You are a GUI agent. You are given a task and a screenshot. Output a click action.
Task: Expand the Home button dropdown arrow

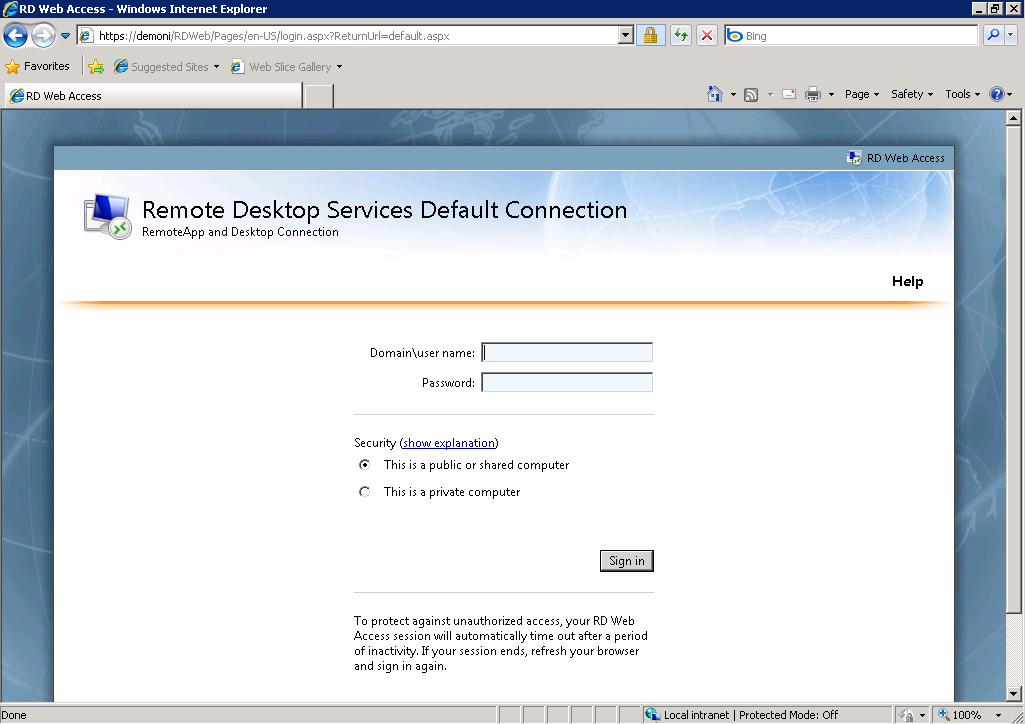[733, 95]
